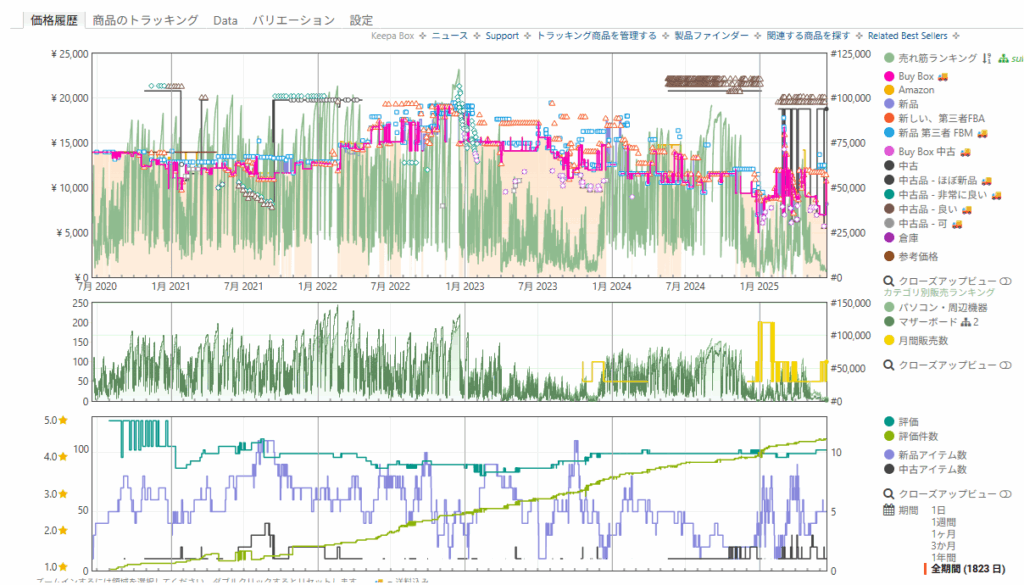The image size is (1024, 585).
Task: Open the 製品ファインダー link
Action: pos(711,36)
